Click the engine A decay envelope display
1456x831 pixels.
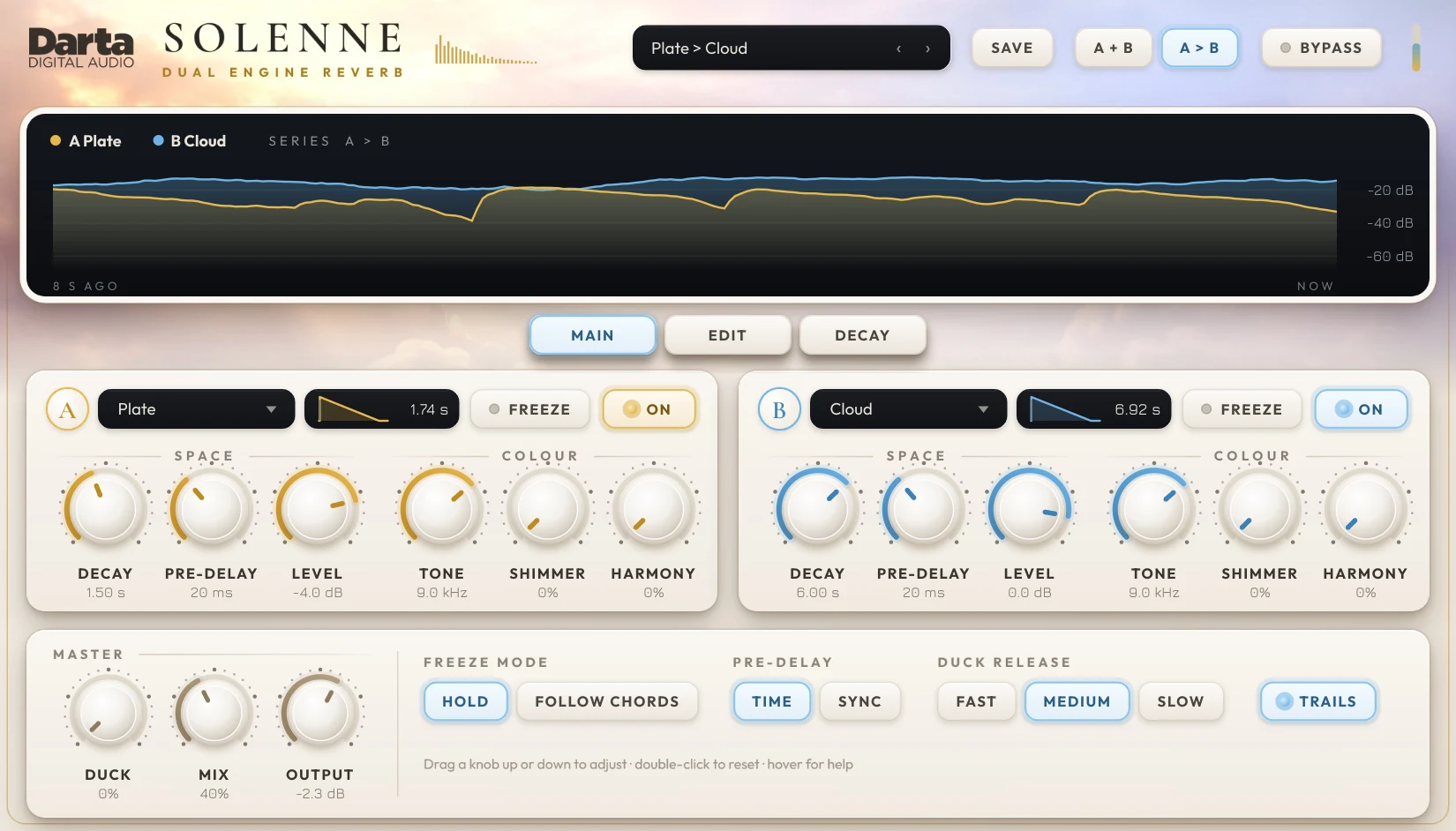(381, 409)
